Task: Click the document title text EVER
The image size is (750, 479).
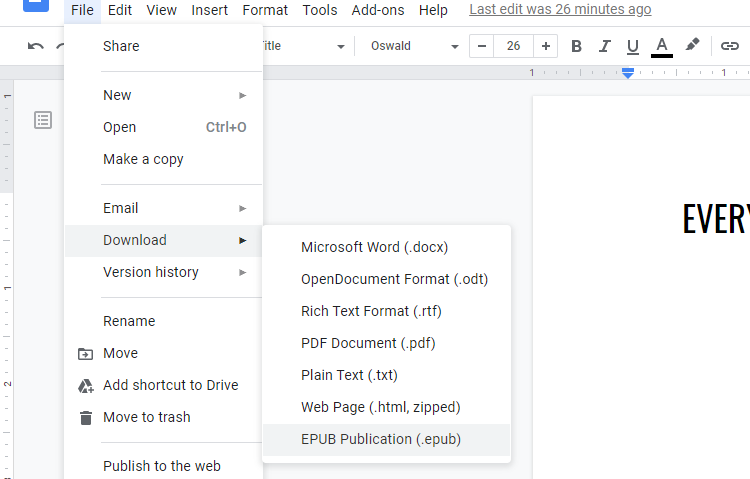Action: click(x=716, y=219)
